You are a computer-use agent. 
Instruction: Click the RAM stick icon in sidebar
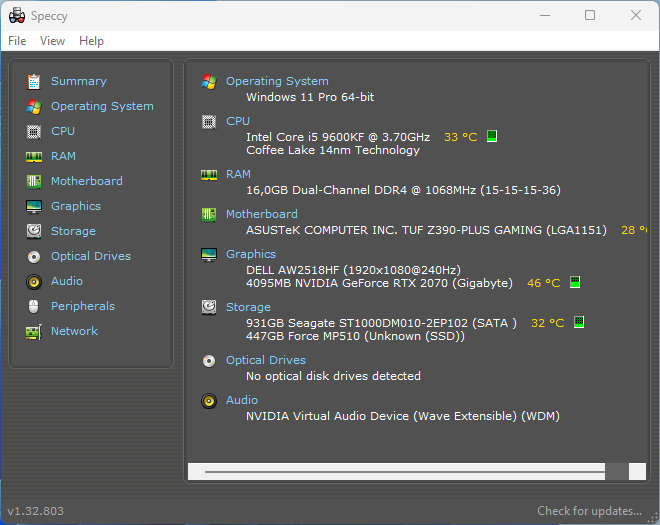(x=34, y=157)
